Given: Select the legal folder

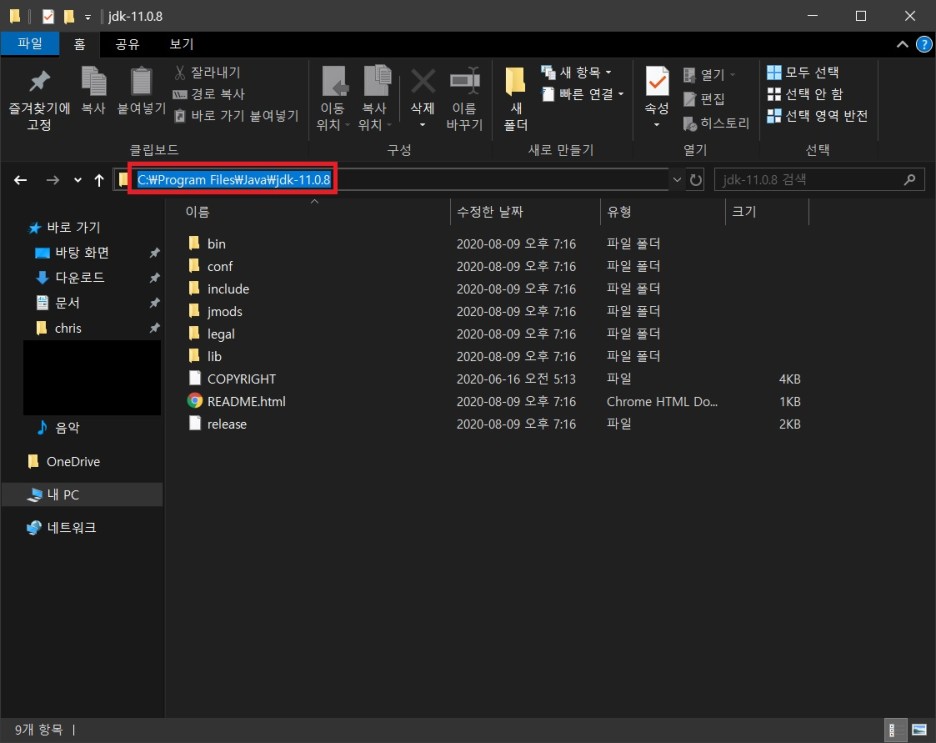Looking at the screenshot, I should (221, 334).
